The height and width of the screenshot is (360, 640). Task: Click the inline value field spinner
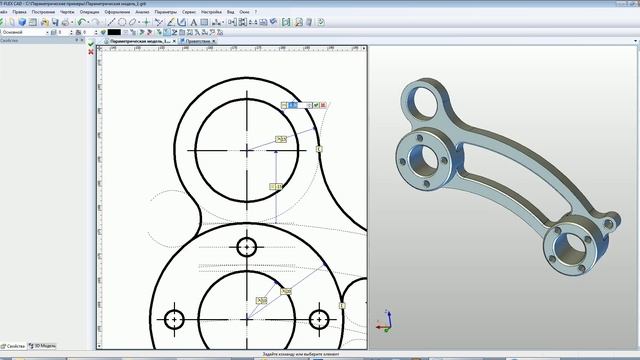309,105
